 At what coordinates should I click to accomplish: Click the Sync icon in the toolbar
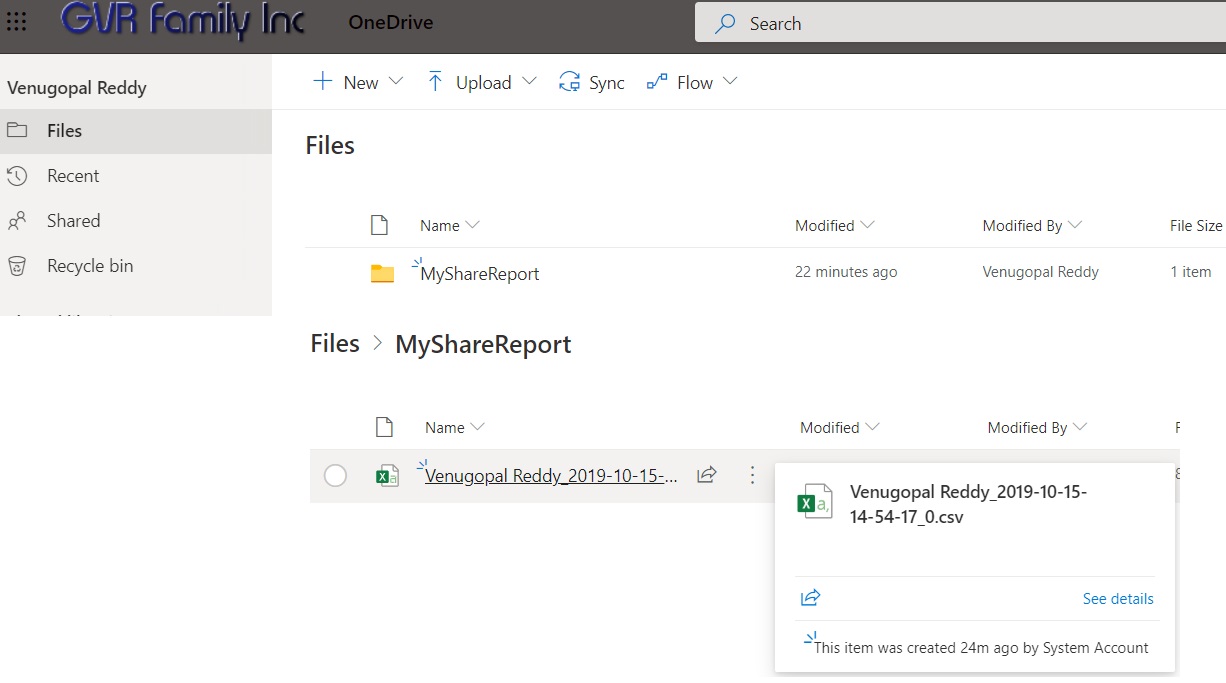pyautogui.click(x=570, y=82)
